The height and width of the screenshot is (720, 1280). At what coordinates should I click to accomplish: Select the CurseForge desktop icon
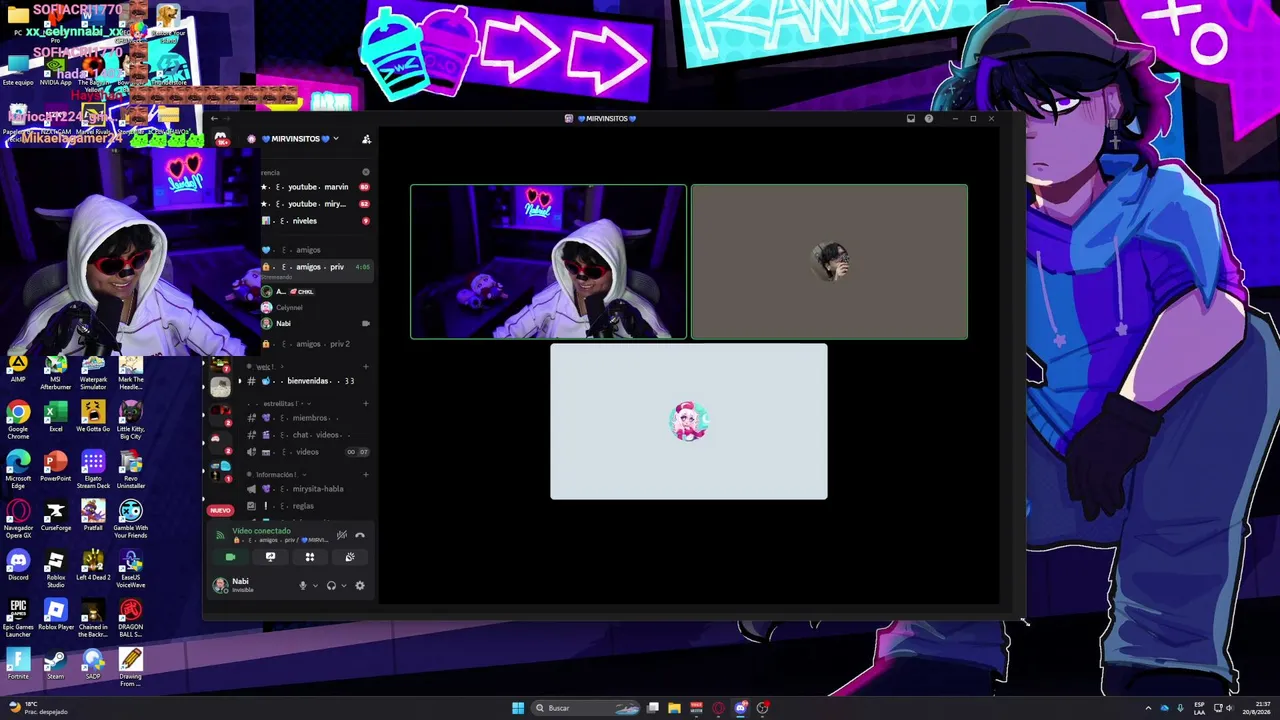tap(56, 517)
